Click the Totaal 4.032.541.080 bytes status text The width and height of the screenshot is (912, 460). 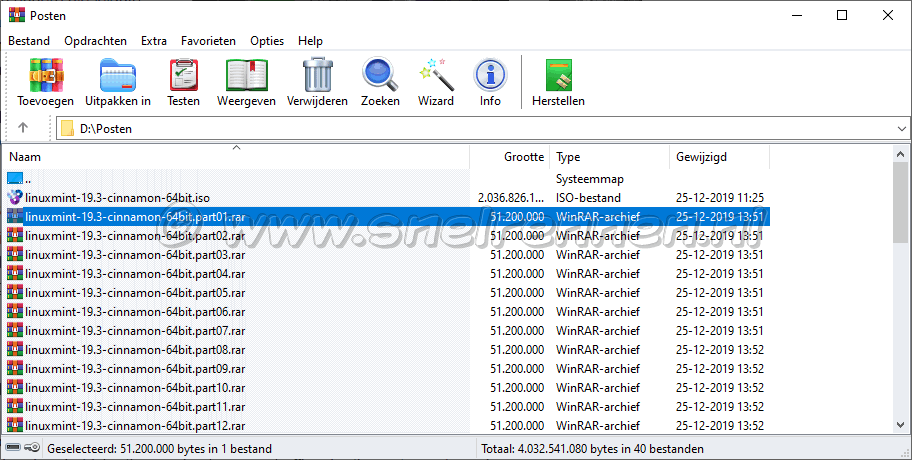592,449
